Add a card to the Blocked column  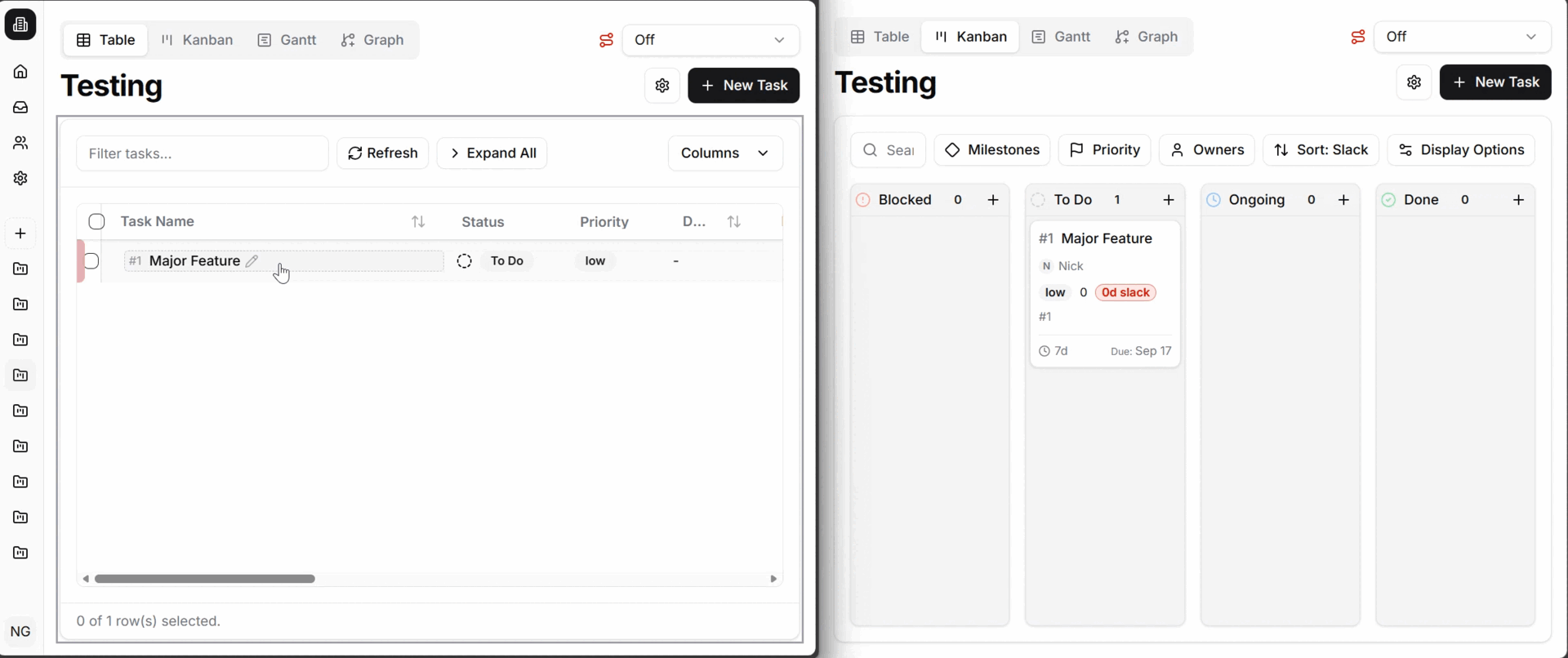[993, 200]
